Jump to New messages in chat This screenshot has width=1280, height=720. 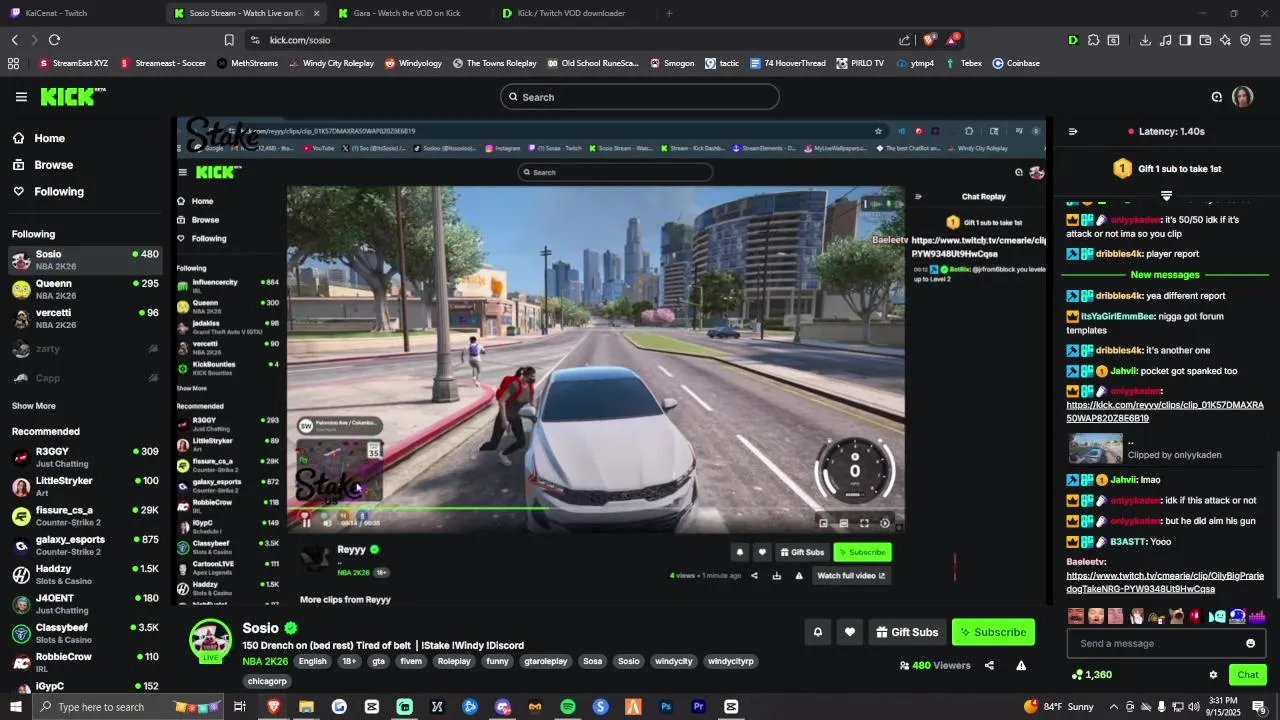click(x=1164, y=275)
